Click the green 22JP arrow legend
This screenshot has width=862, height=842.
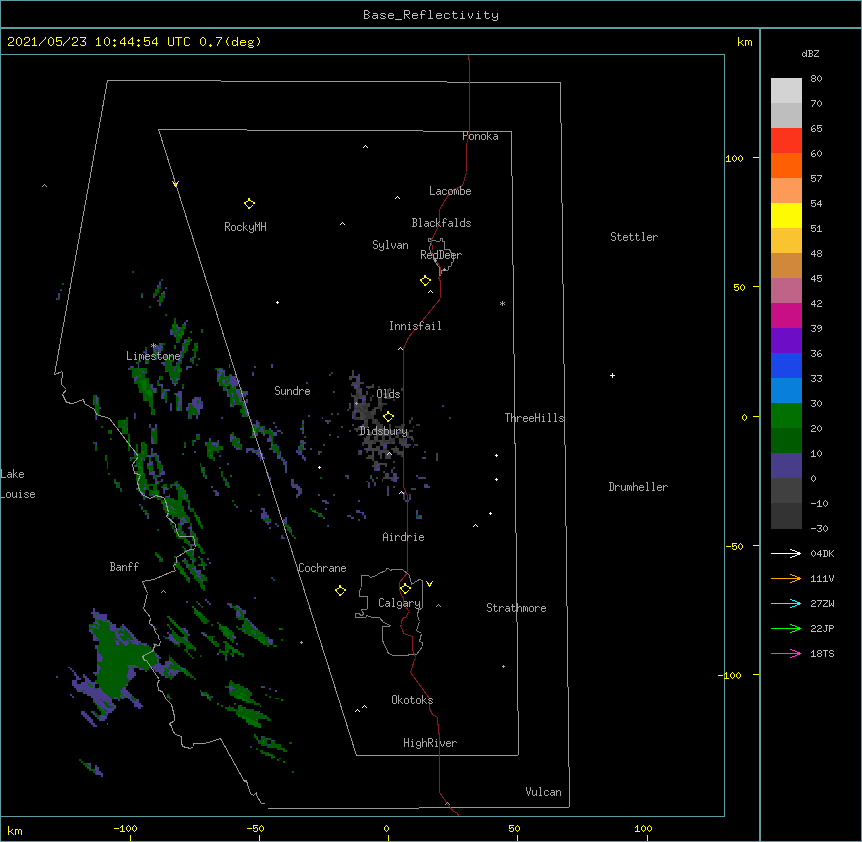786,628
